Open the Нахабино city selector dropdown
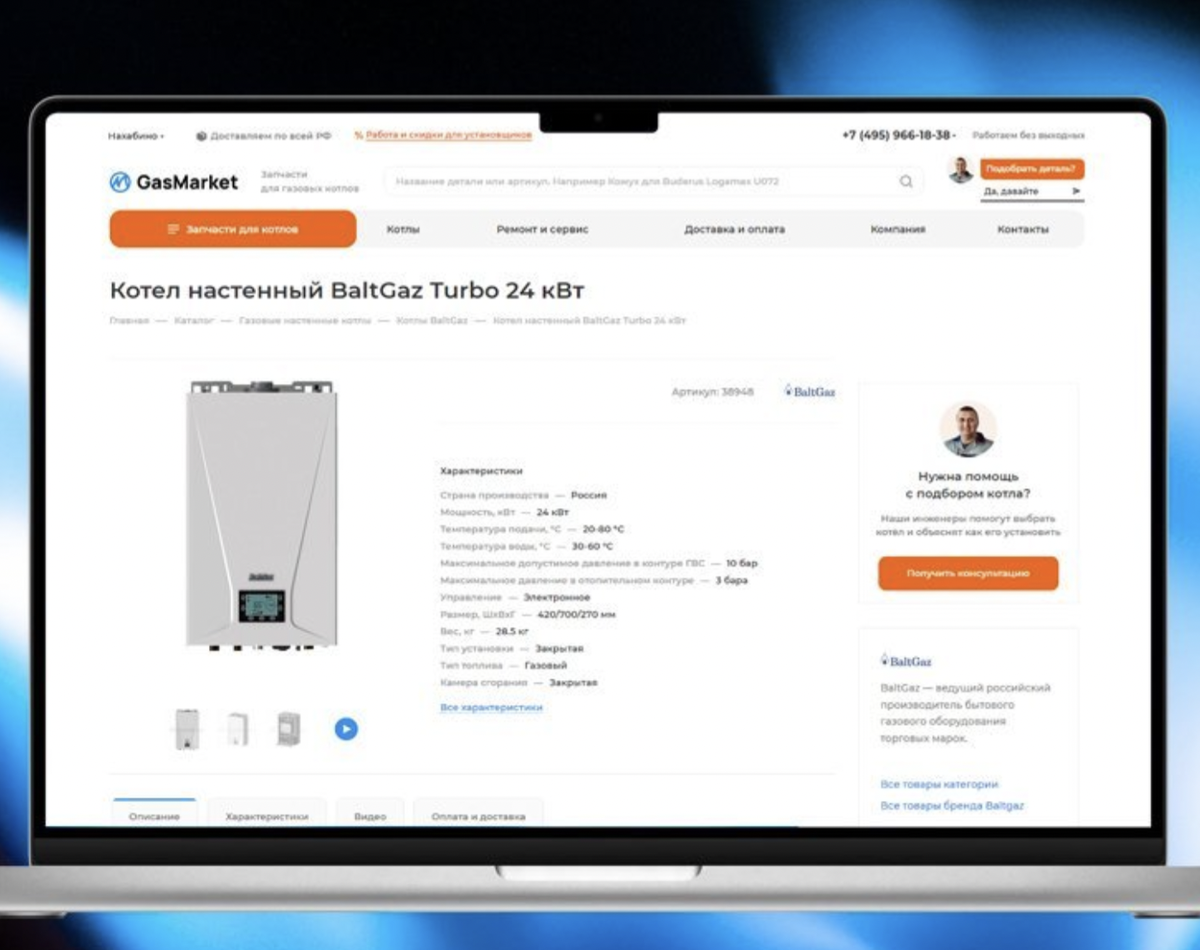Image resolution: width=1200 pixels, height=950 pixels. point(136,135)
